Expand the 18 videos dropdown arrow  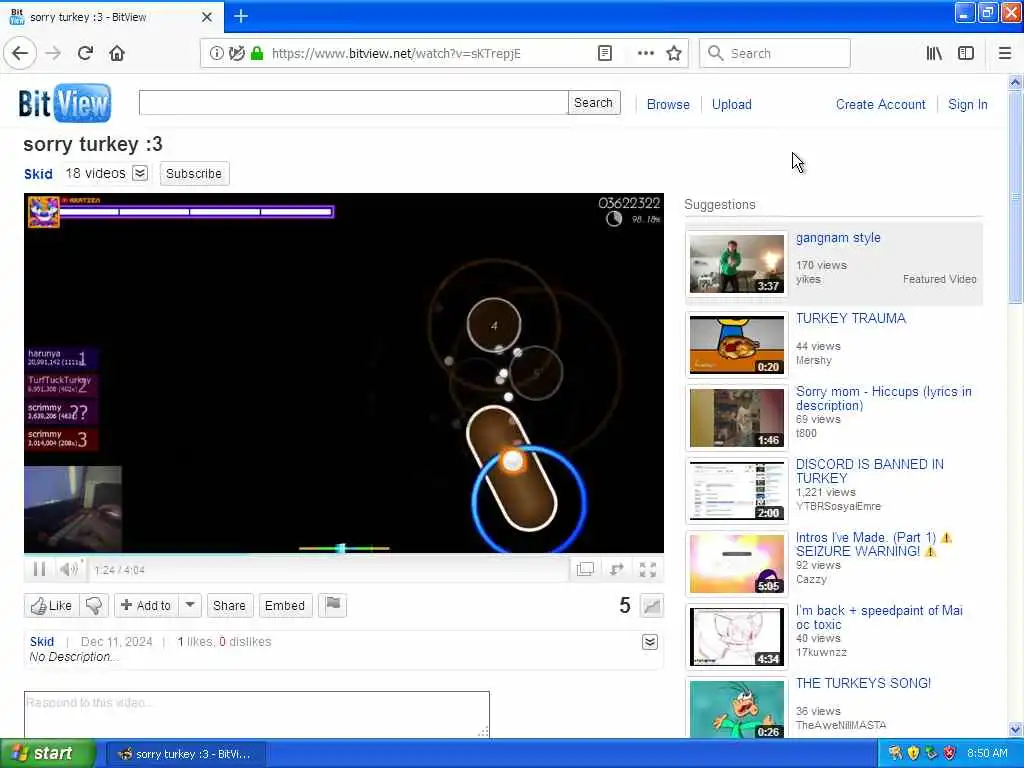click(x=140, y=173)
